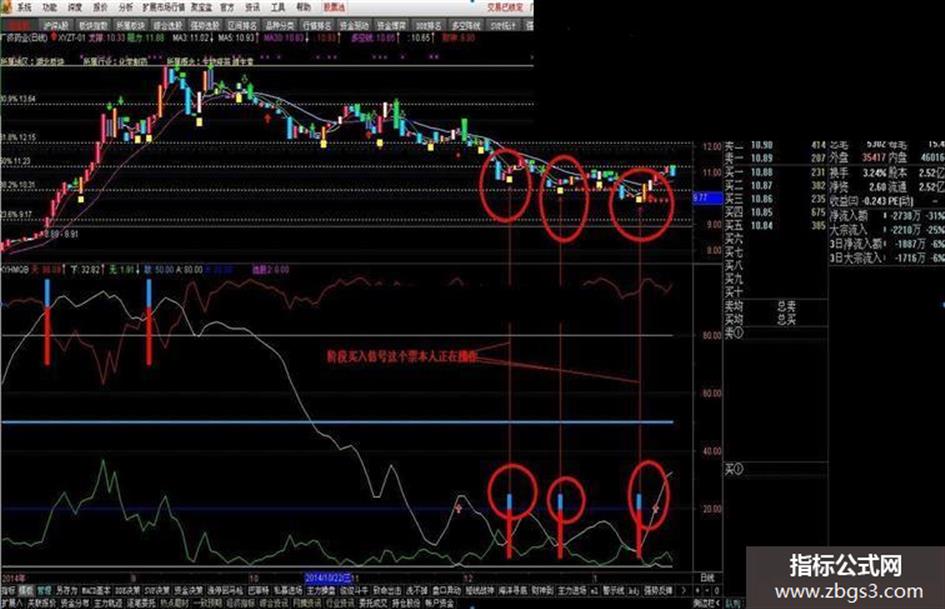Click the 买五 10.84 order book row

775,226
